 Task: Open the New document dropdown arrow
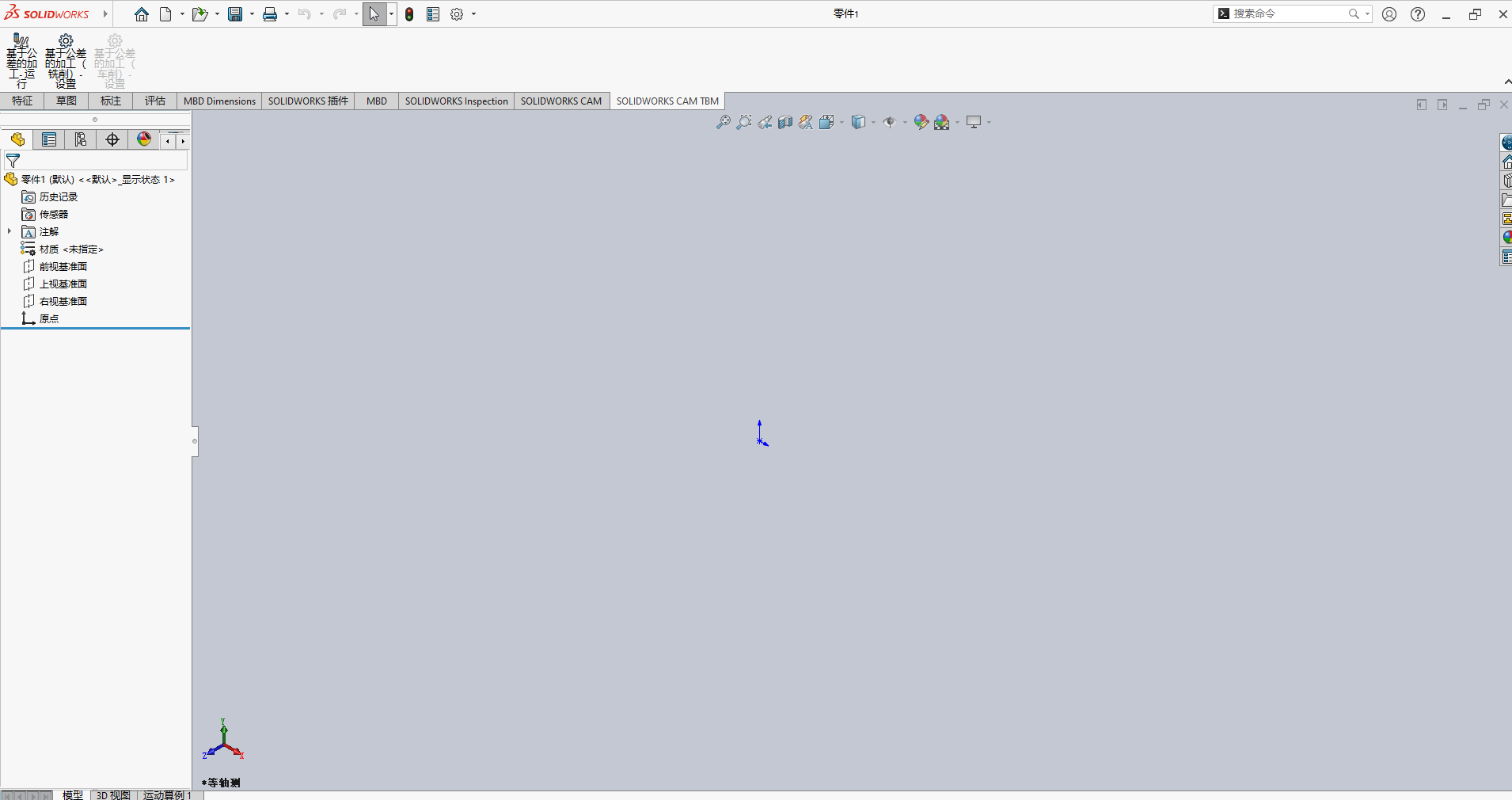182,14
